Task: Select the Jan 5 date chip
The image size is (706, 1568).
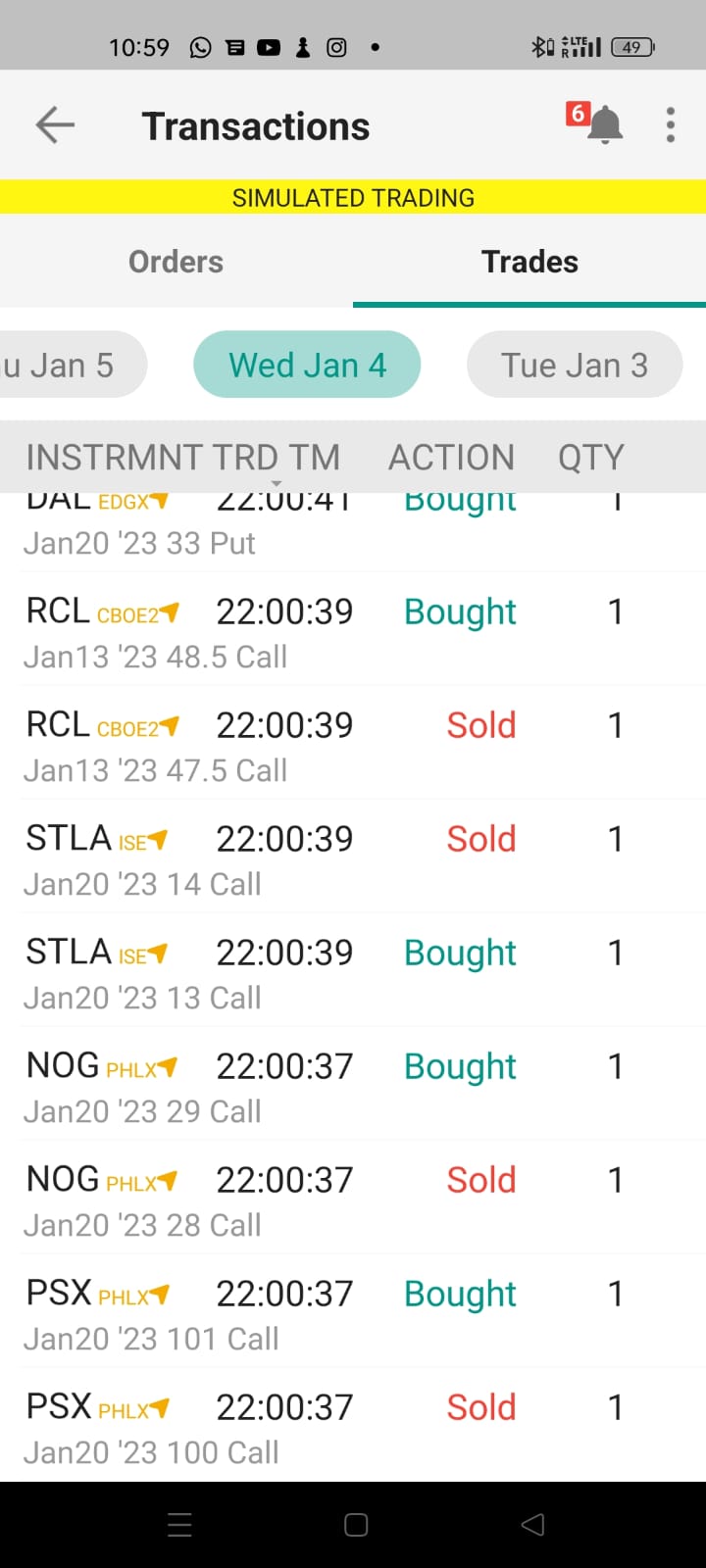Action: [69, 365]
